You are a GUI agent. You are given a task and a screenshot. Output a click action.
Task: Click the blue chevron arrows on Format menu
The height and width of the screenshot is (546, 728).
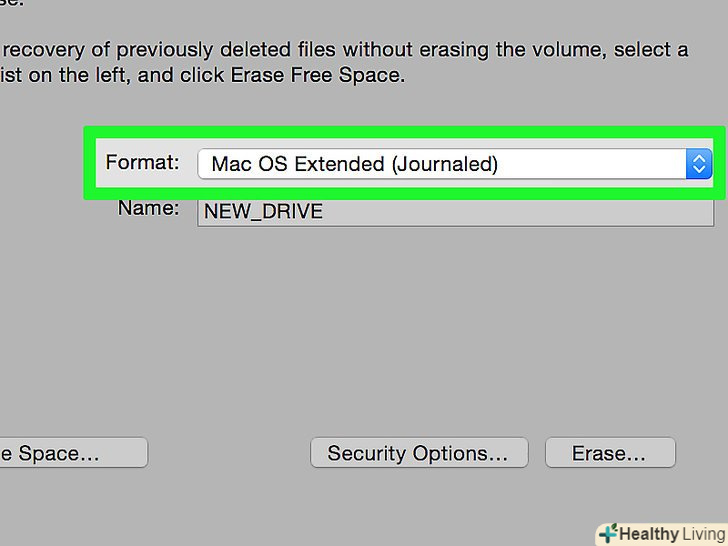point(698,164)
